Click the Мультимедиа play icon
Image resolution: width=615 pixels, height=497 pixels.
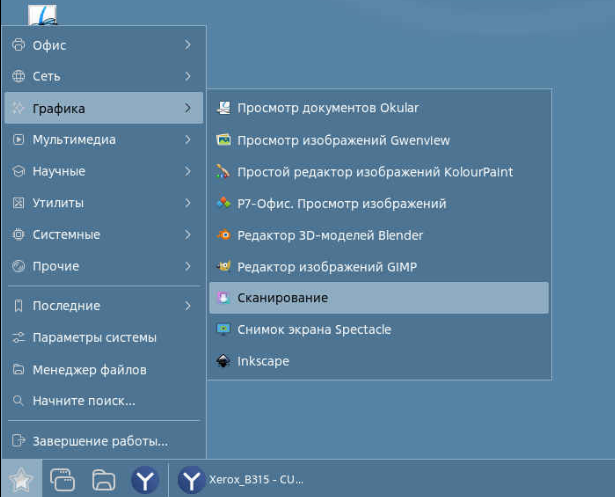(18, 140)
